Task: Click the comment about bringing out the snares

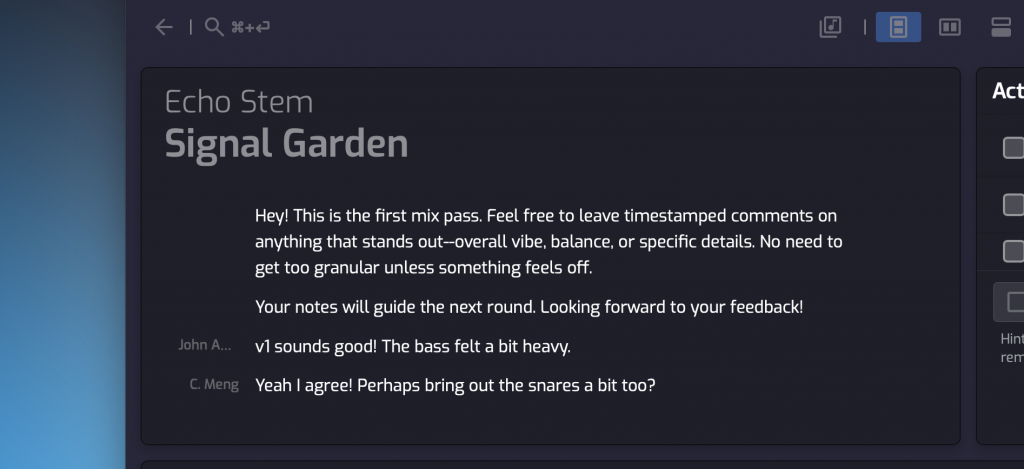Action: 455,384
